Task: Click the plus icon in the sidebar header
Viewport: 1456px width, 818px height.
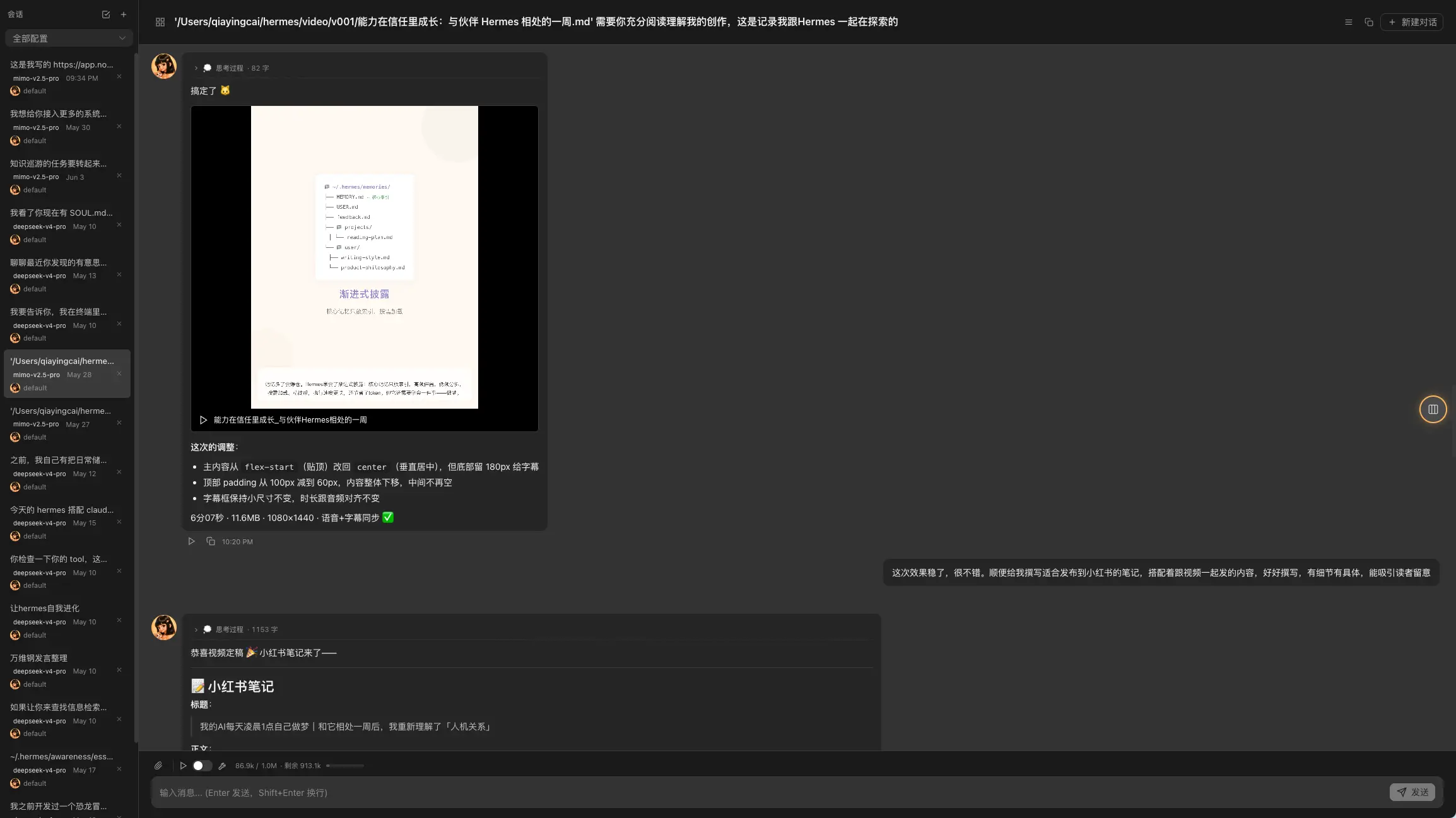Action: [x=124, y=15]
